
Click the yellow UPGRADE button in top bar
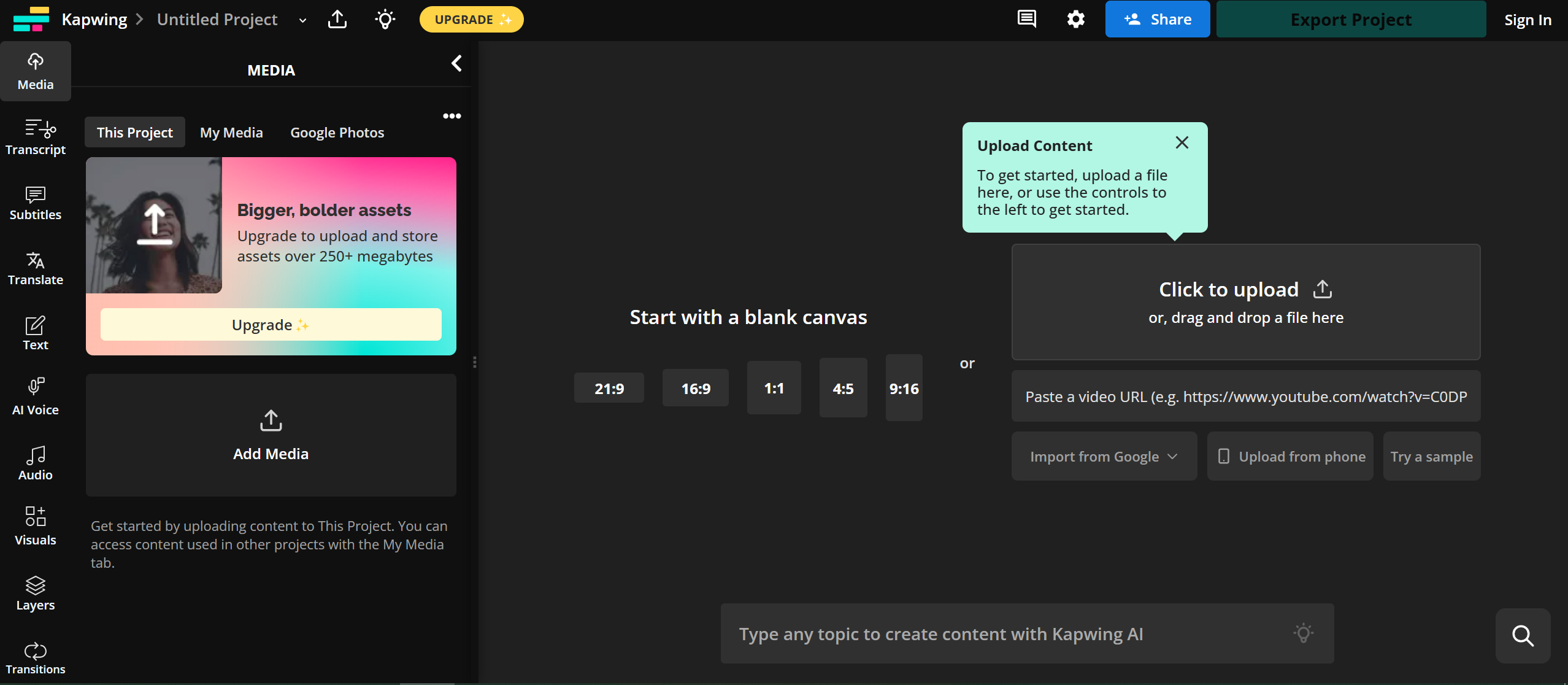[x=471, y=20]
